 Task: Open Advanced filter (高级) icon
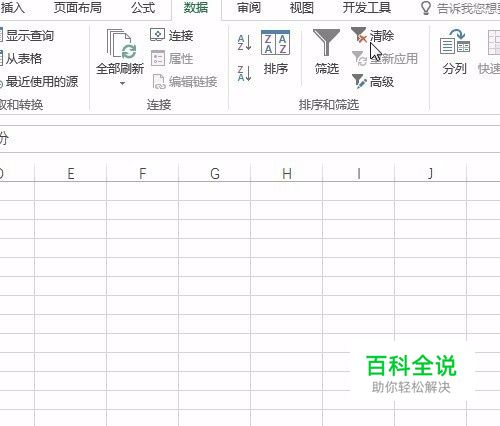tap(359, 81)
